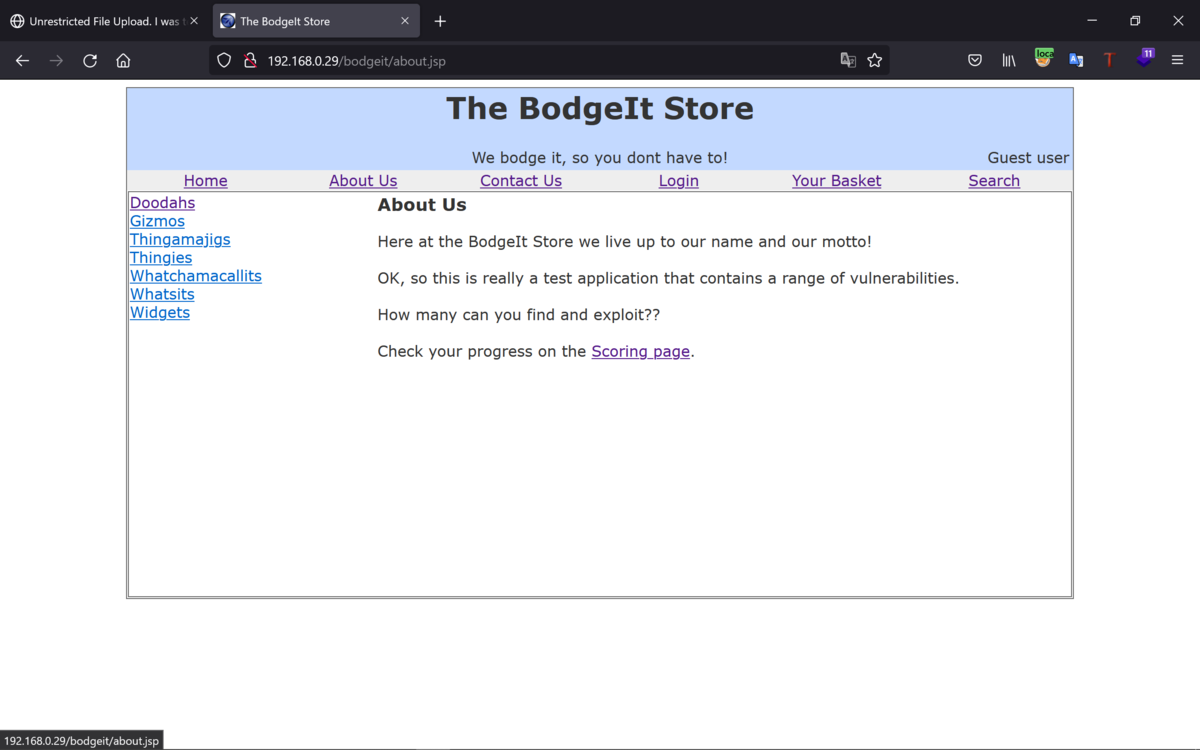Viewport: 1200px width, 750px height.
Task: Click the 'How many can you find' sentence
Action: pyautogui.click(x=519, y=315)
